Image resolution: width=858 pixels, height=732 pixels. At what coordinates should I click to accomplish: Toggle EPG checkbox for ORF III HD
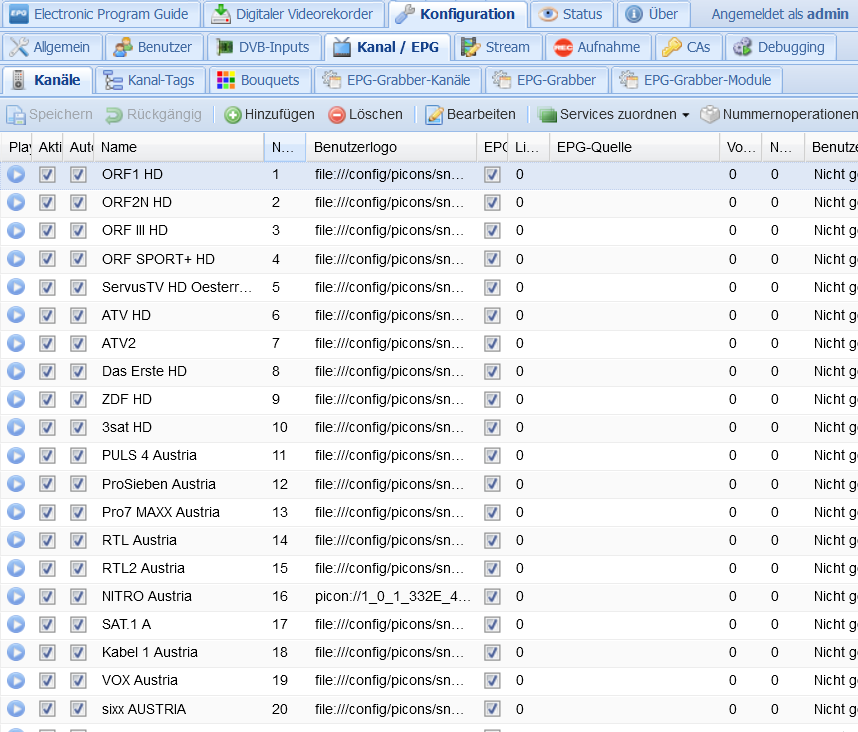point(492,231)
